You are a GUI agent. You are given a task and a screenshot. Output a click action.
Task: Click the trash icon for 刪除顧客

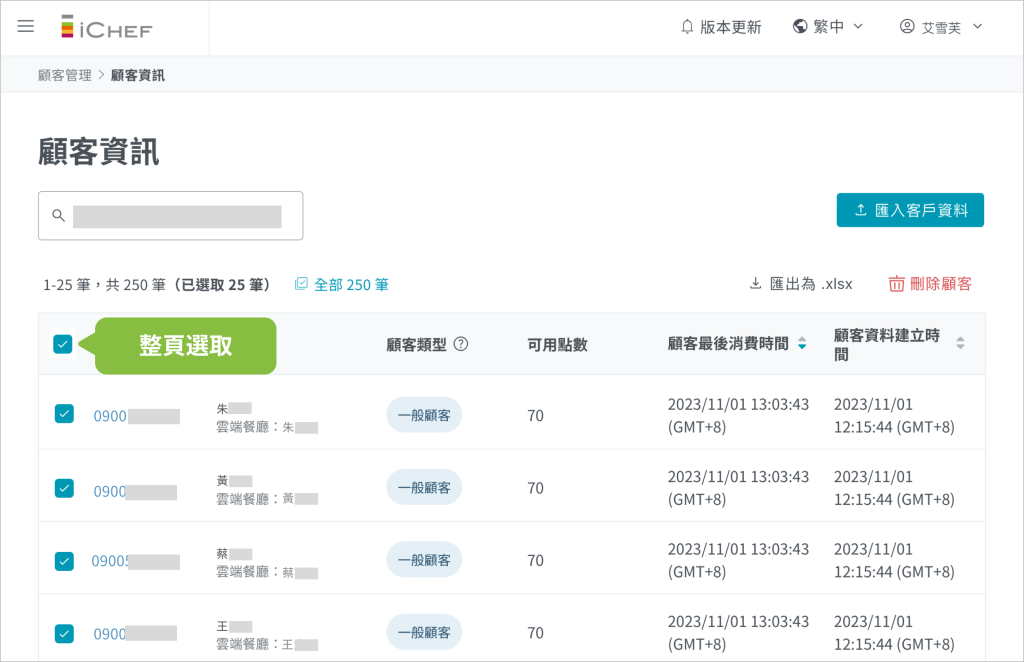pos(896,284)
